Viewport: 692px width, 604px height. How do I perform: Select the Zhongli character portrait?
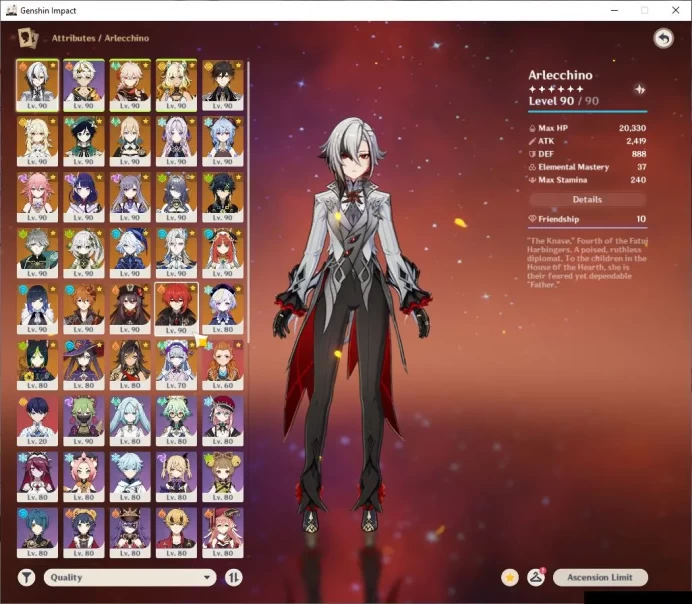(x=223, y=85)
